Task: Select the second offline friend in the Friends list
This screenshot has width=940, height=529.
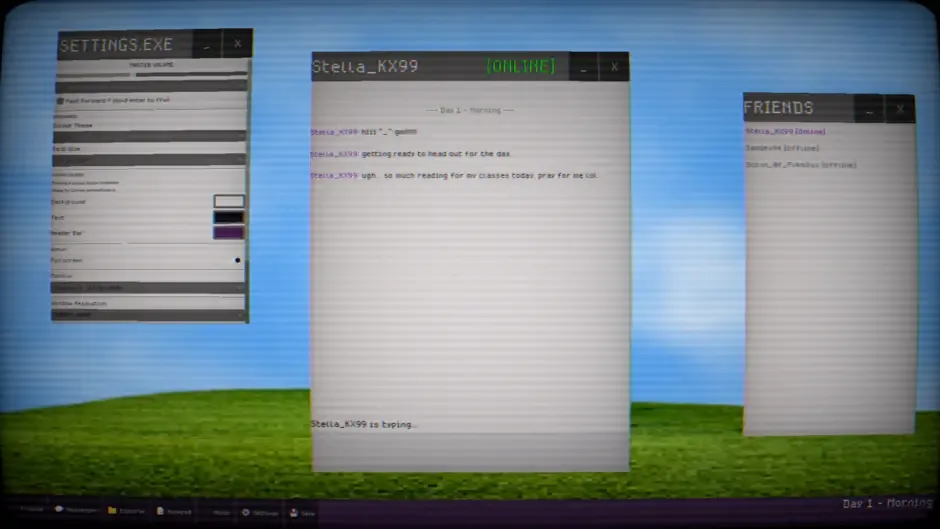Action: pyautogui.click(x=782, y=148)
